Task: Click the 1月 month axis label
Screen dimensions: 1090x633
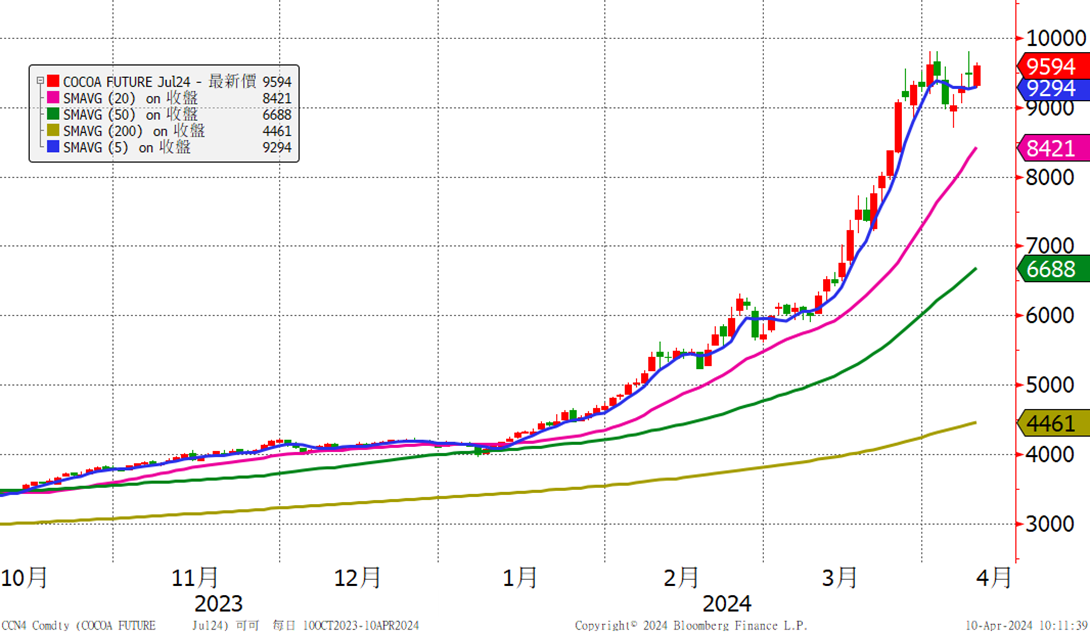Action: tap(520, 578)
